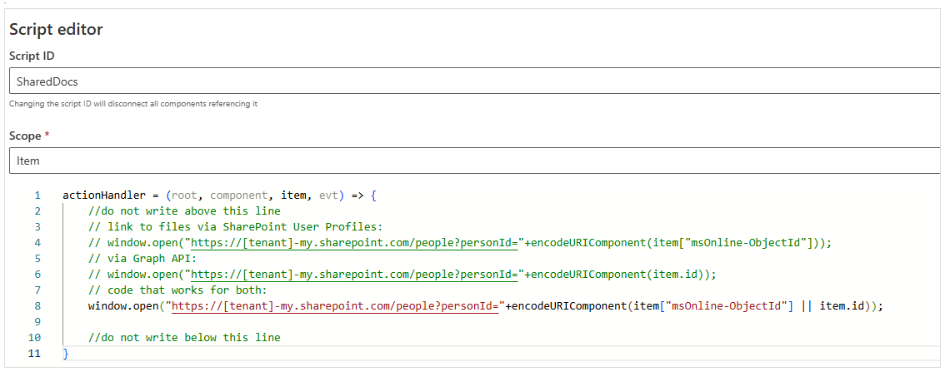The image size is (947, 372).
Task: Click the Script editor heading
Action: click(x=56, y=28)
